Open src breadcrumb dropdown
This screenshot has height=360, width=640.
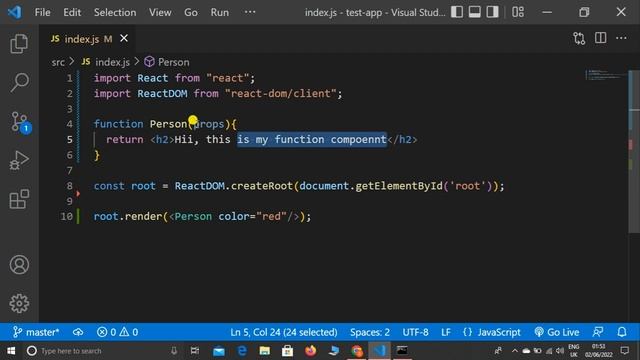58,62
